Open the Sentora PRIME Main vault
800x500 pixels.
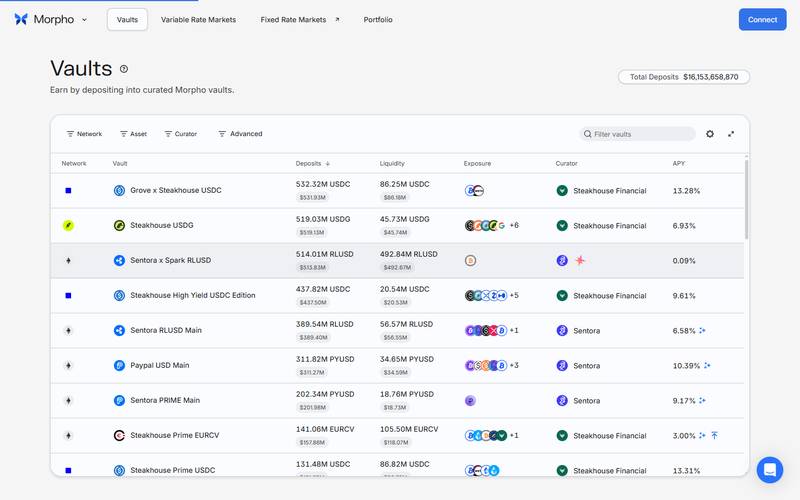[x=397, y=401]
